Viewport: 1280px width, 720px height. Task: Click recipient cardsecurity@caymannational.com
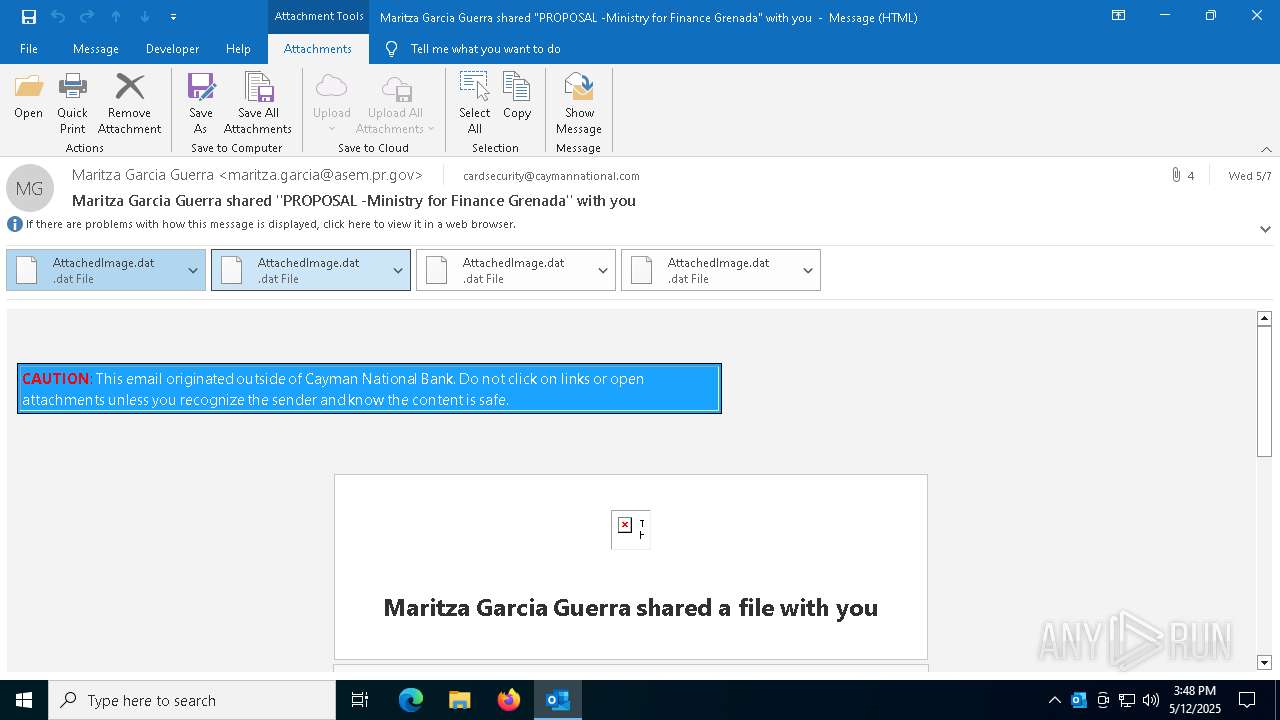click(x=551, y=176)
